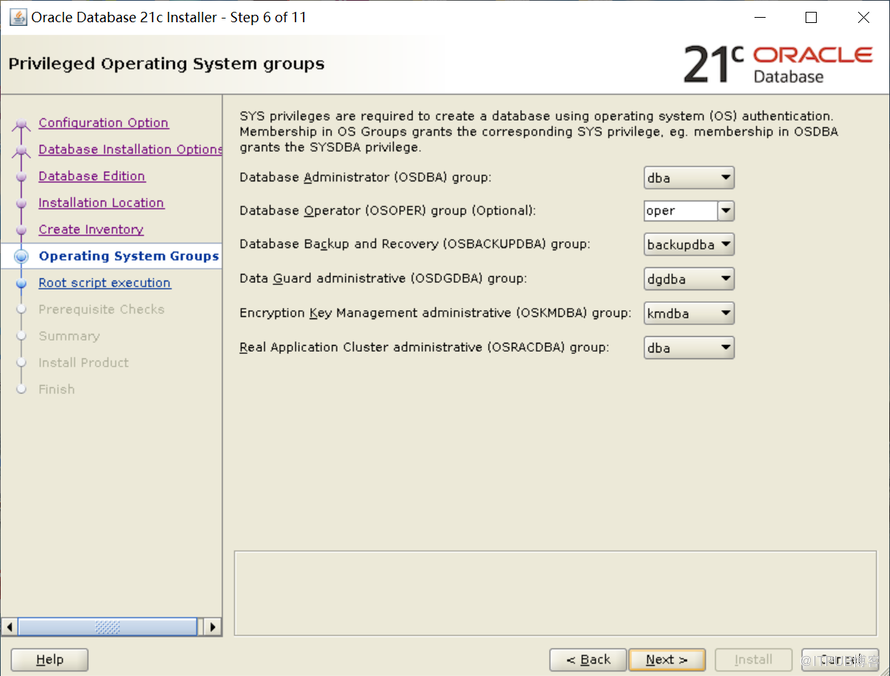
Task: Open the OSKMDBA group dropdown
Action: click(689, 313)
